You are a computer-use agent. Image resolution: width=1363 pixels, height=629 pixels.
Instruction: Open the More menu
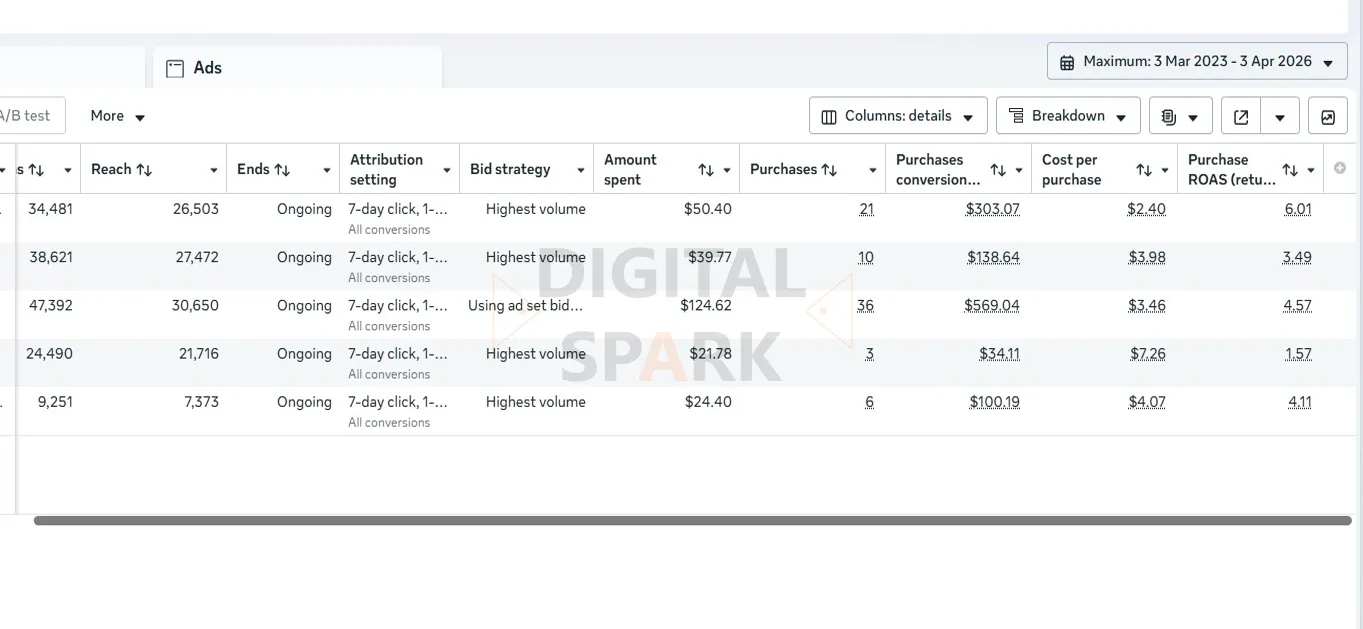[118, 116]
